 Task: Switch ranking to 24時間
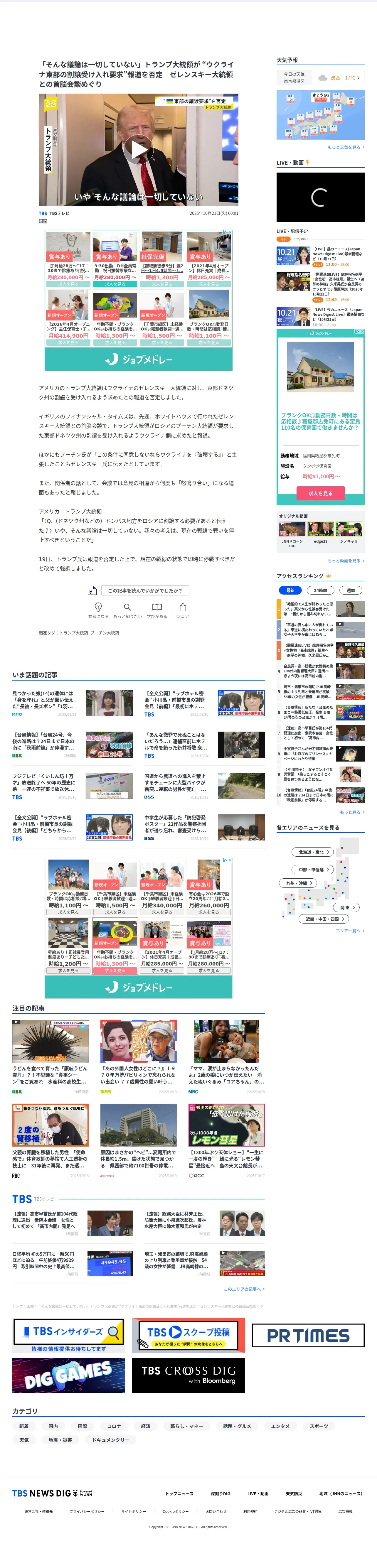[x=320, y=590]
